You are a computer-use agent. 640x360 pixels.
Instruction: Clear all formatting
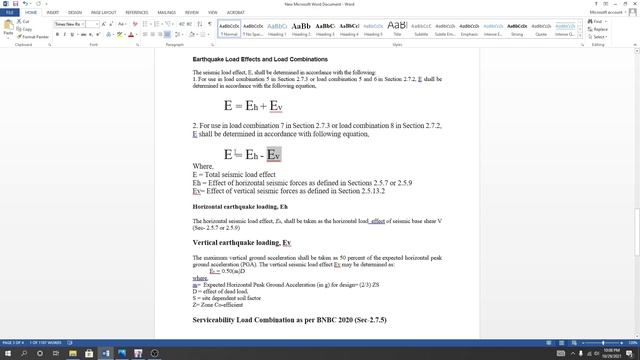pos(135,24)
